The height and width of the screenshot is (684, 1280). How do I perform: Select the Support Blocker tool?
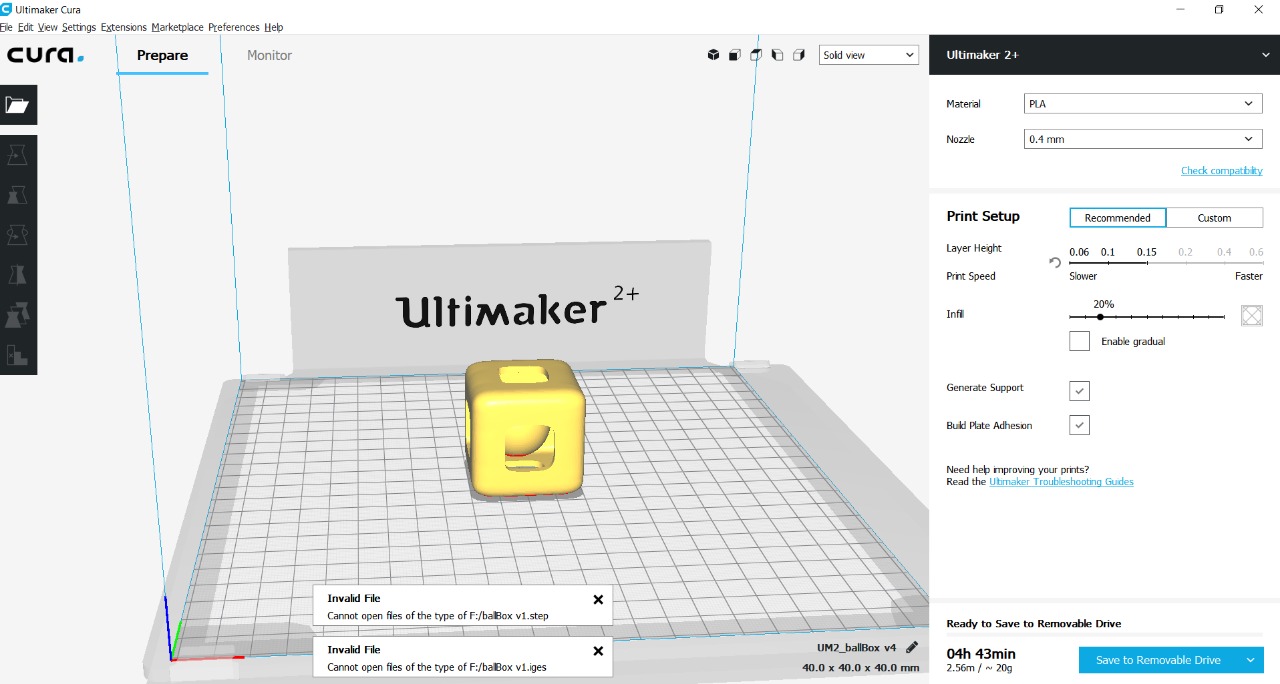17,355
